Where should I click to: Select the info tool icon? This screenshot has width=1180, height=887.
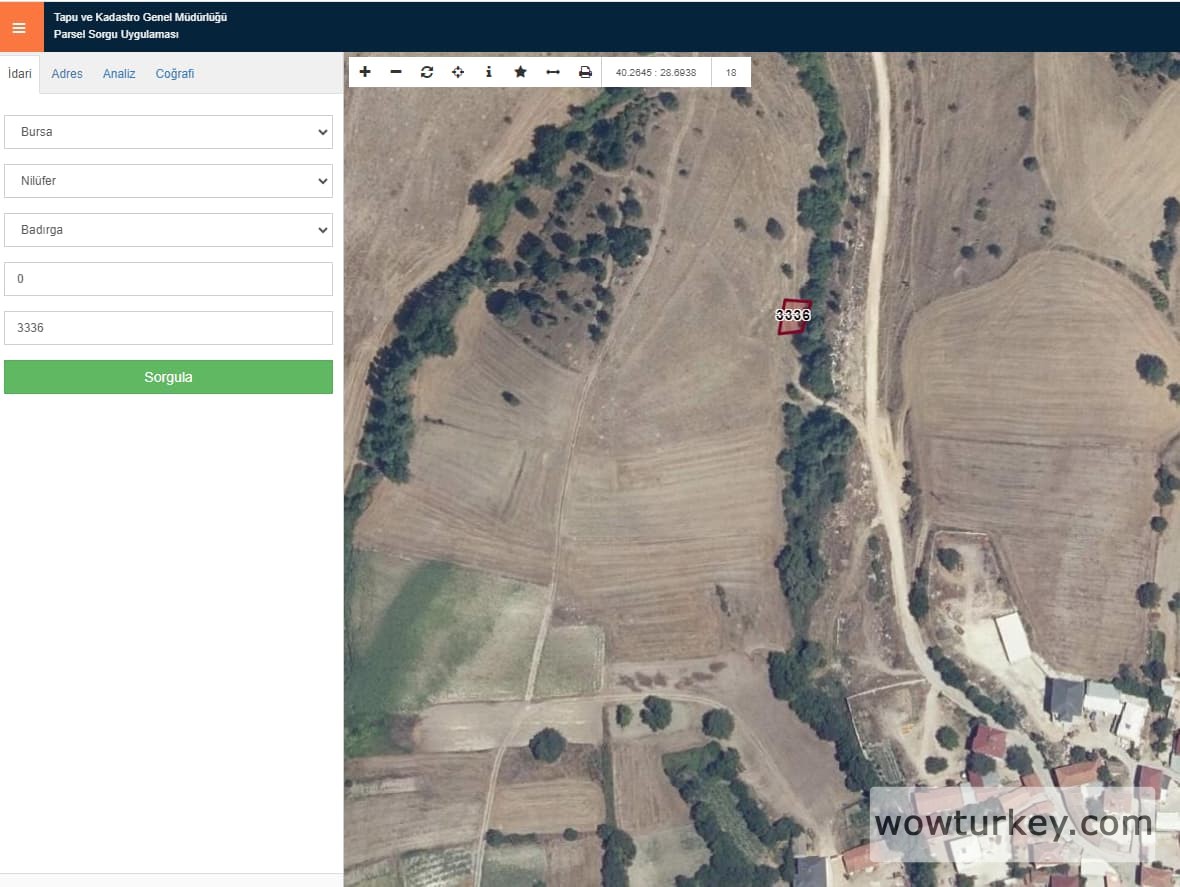pos(489,72)
